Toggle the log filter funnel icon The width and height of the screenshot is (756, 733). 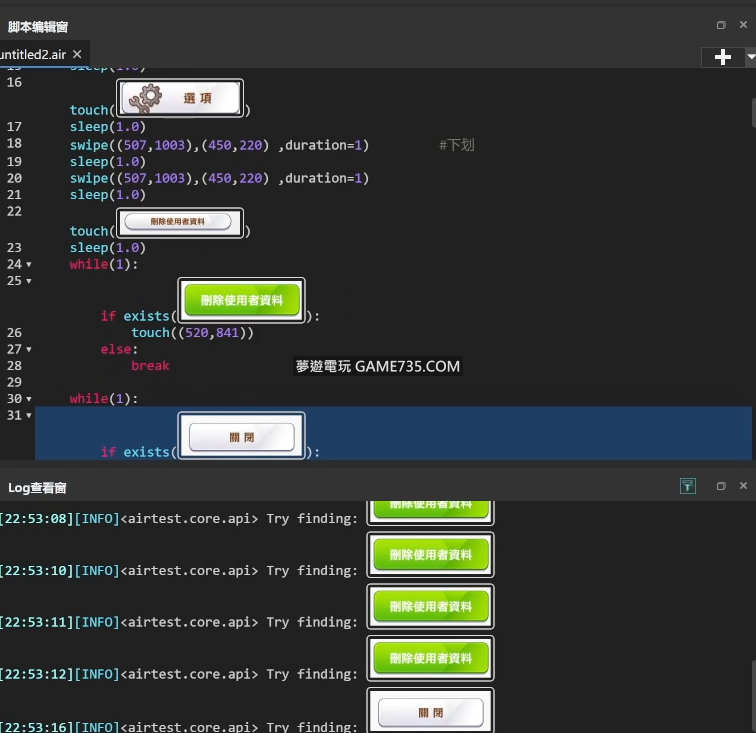coord(688,486)
